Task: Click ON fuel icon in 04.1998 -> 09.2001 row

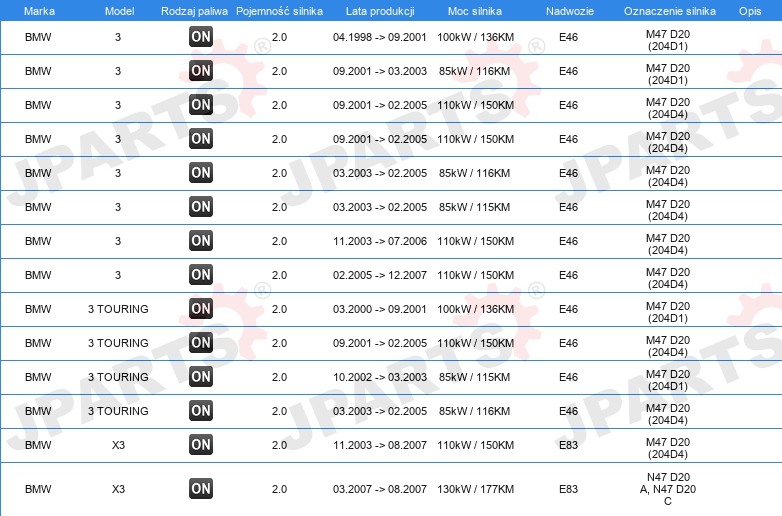Action: click(x=201, y=36)
